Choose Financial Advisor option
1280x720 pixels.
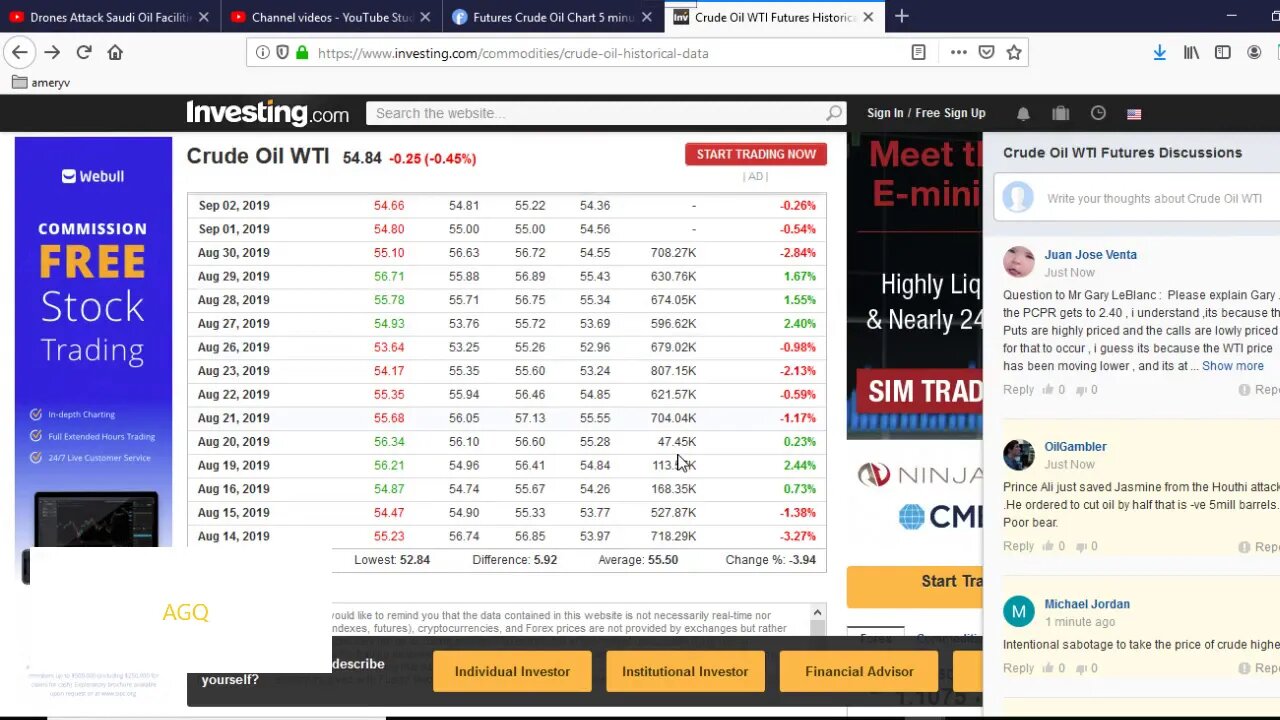click(x=859, y=671)
